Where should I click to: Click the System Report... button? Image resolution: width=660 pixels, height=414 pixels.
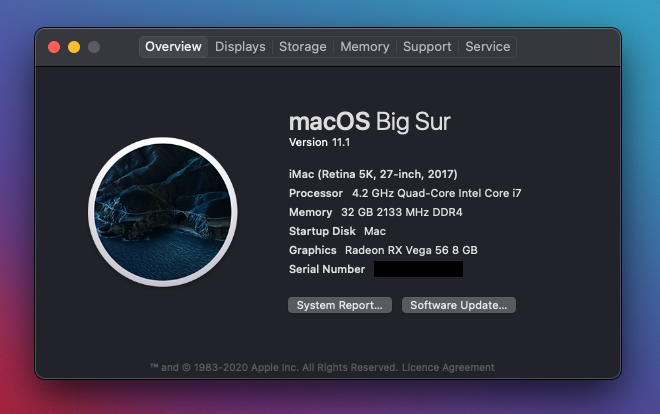[340, 305]
